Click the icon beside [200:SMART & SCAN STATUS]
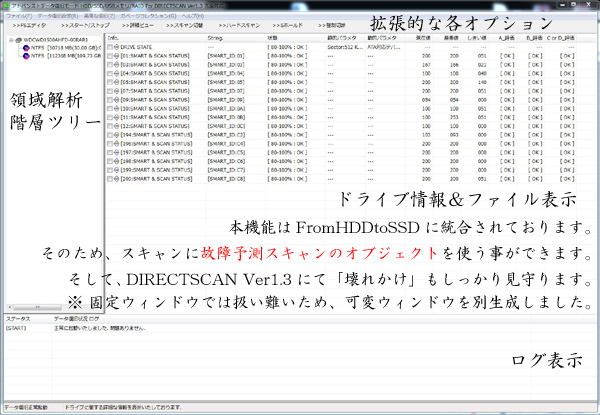Viewport: 600px width, 415px height. (x=116, y=179)
